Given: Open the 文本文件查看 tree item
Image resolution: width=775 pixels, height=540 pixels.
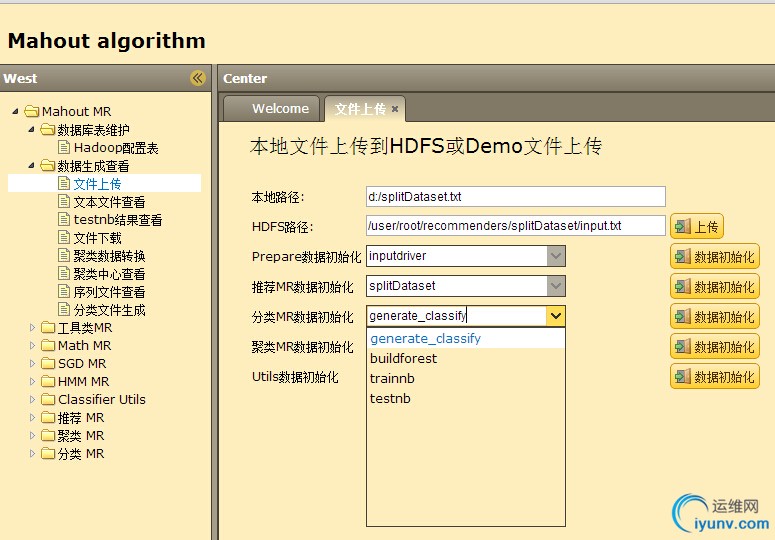Looking at the screenshot, I should coord(109,202).
